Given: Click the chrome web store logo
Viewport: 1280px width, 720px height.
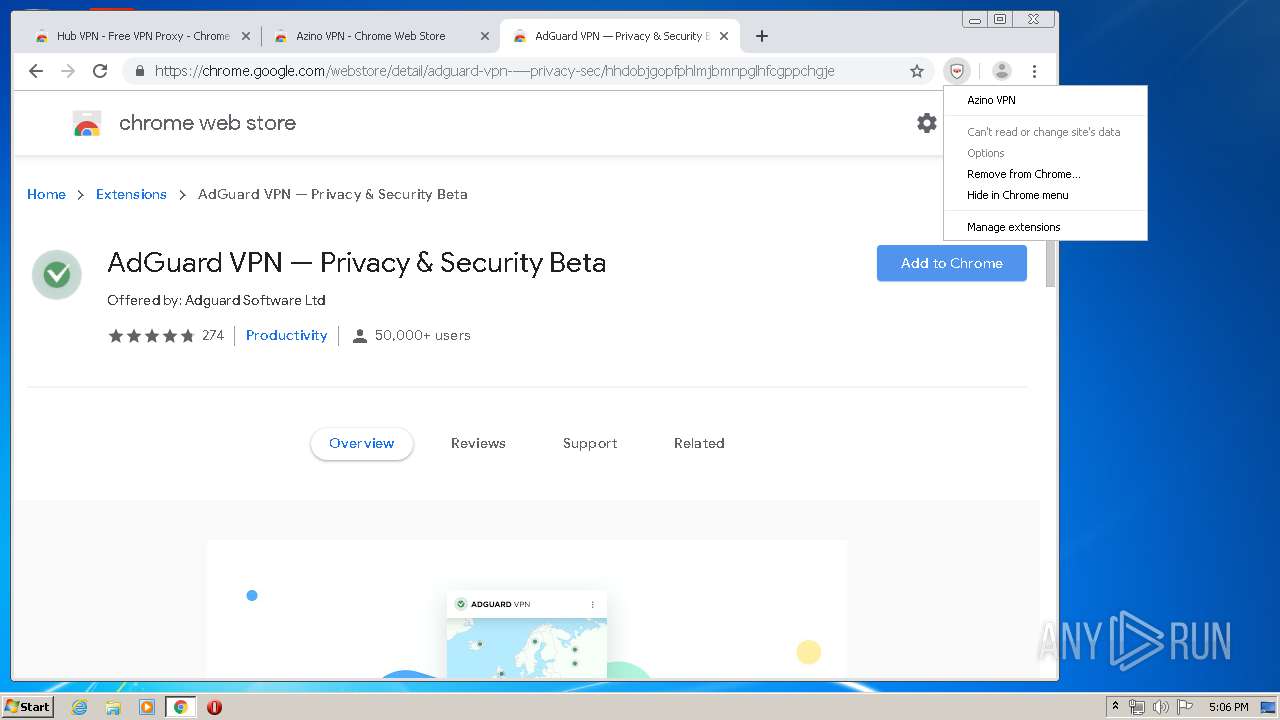Looking at the screenshot, I should point(87,124).
